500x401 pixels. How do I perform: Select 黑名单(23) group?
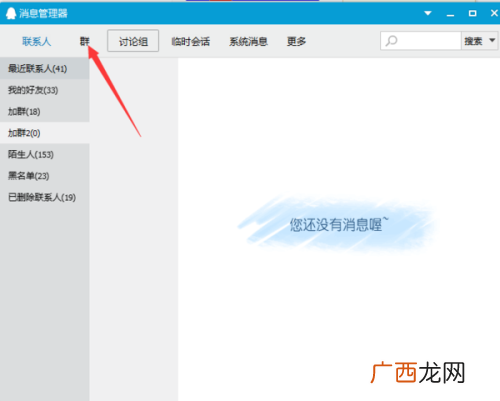click(x=45, y=176)
